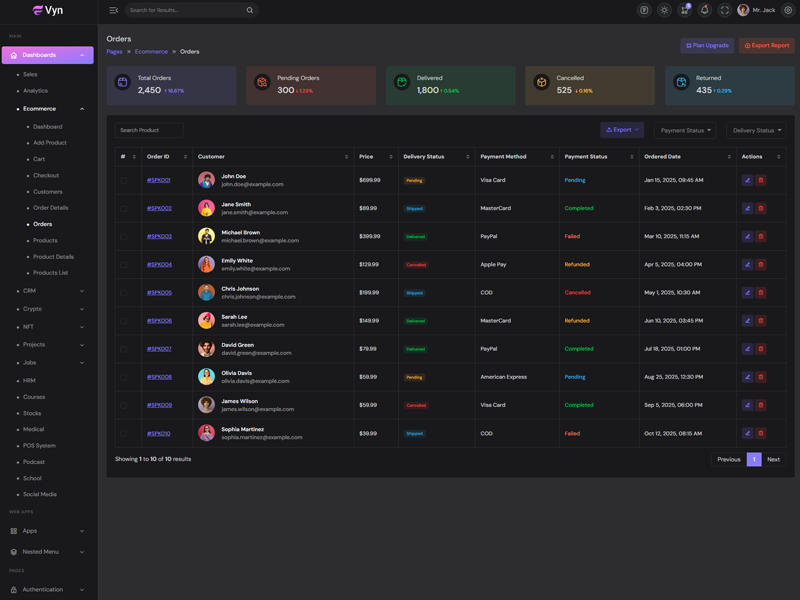Click the Export Report button

(x=767, y=45)
